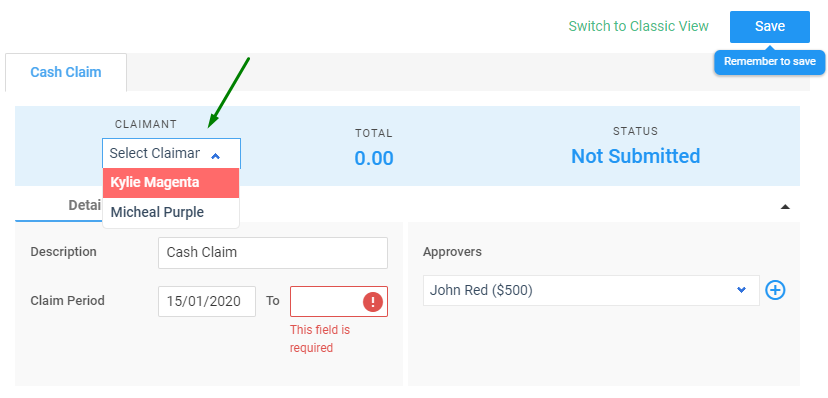The image size is (828, 398).
Task: Click the claim period start date field
Action: (206, 301)
